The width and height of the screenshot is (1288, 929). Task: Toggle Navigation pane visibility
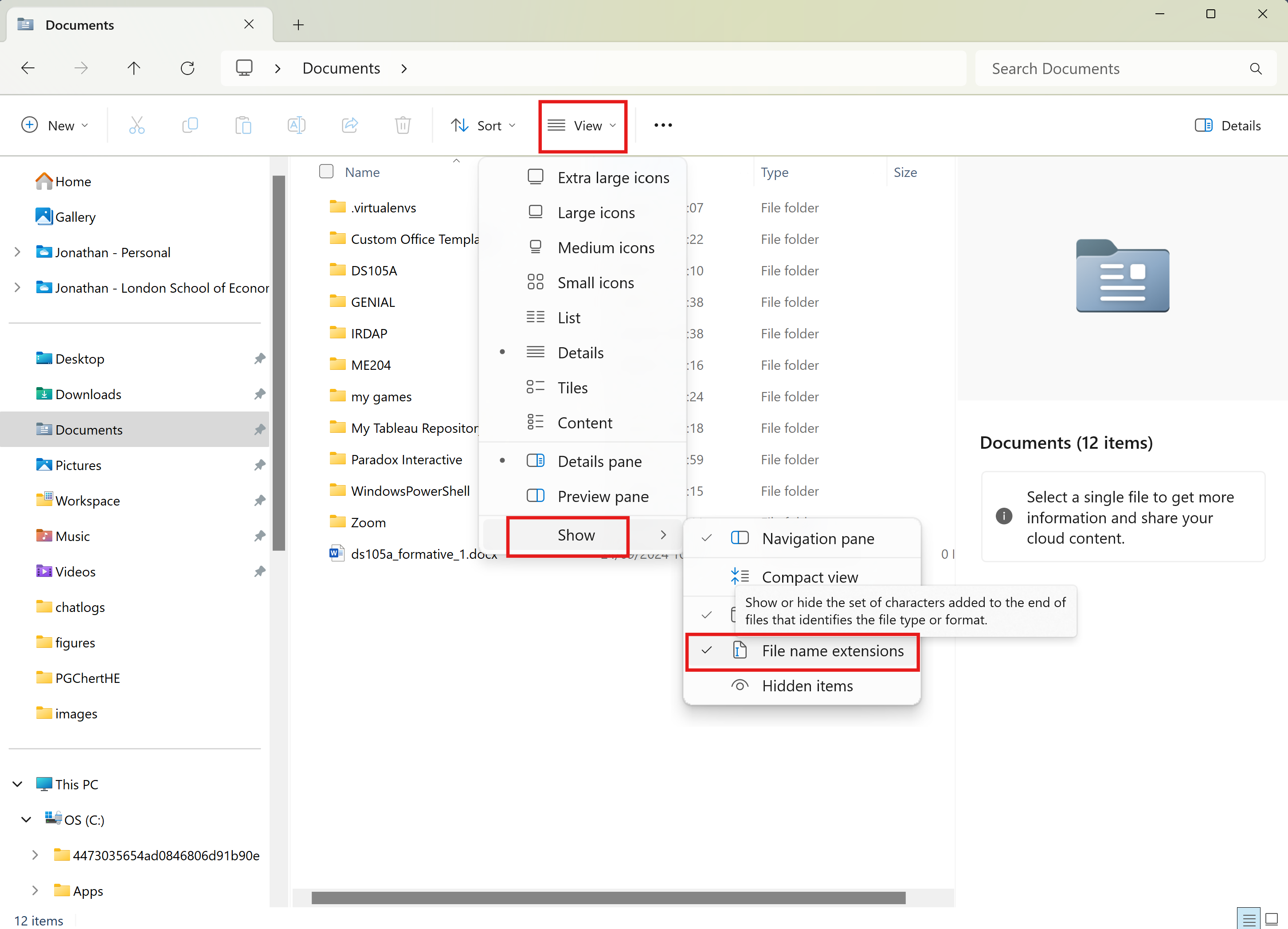click(803, 538)
